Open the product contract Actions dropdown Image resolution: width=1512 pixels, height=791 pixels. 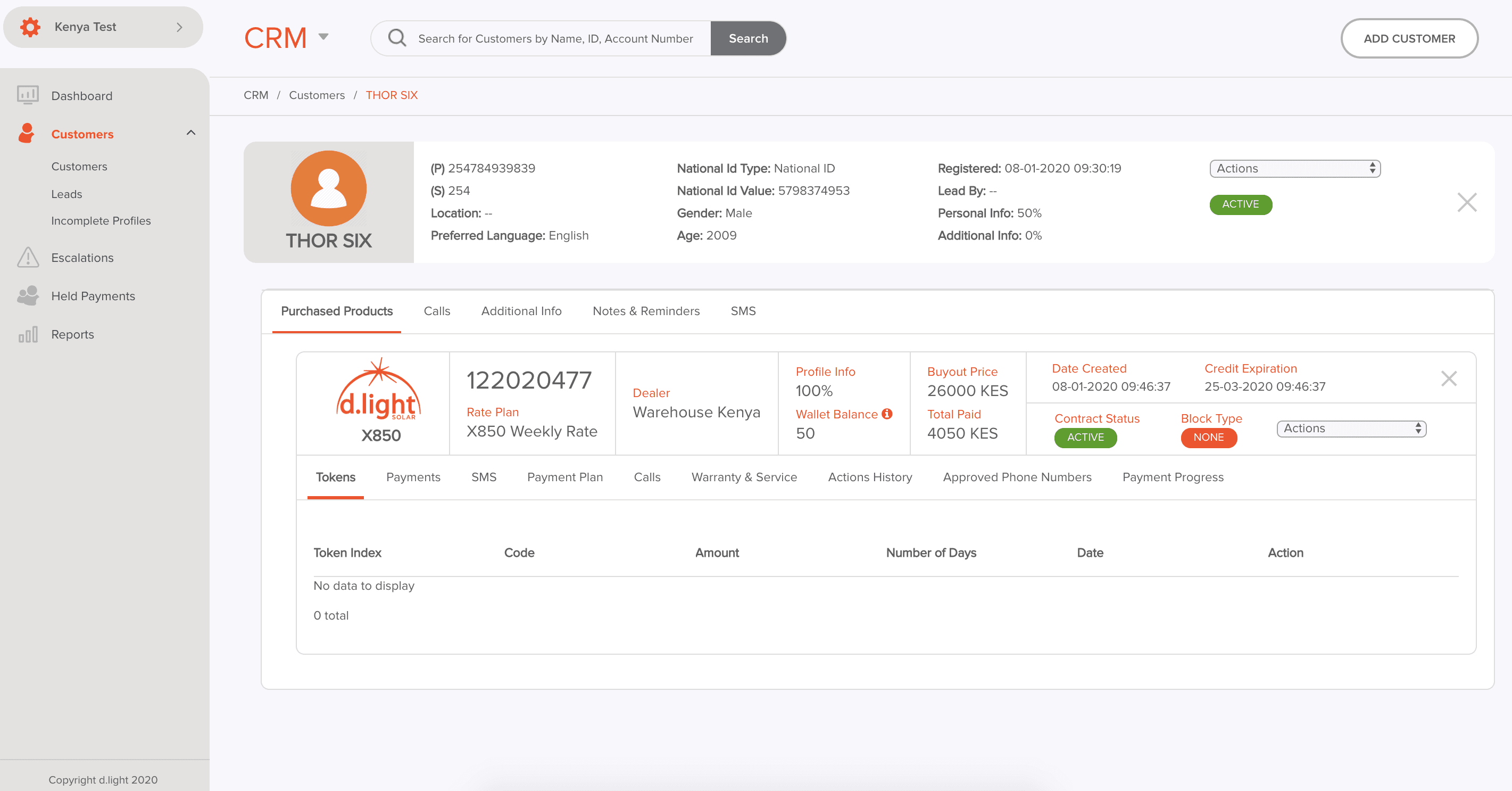click(1351, 429)
